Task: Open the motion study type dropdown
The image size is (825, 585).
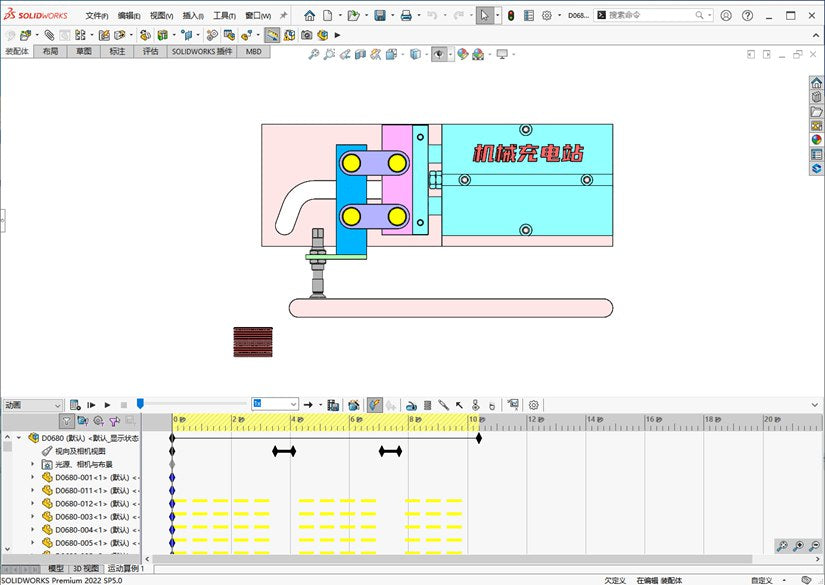Action: 33,405
